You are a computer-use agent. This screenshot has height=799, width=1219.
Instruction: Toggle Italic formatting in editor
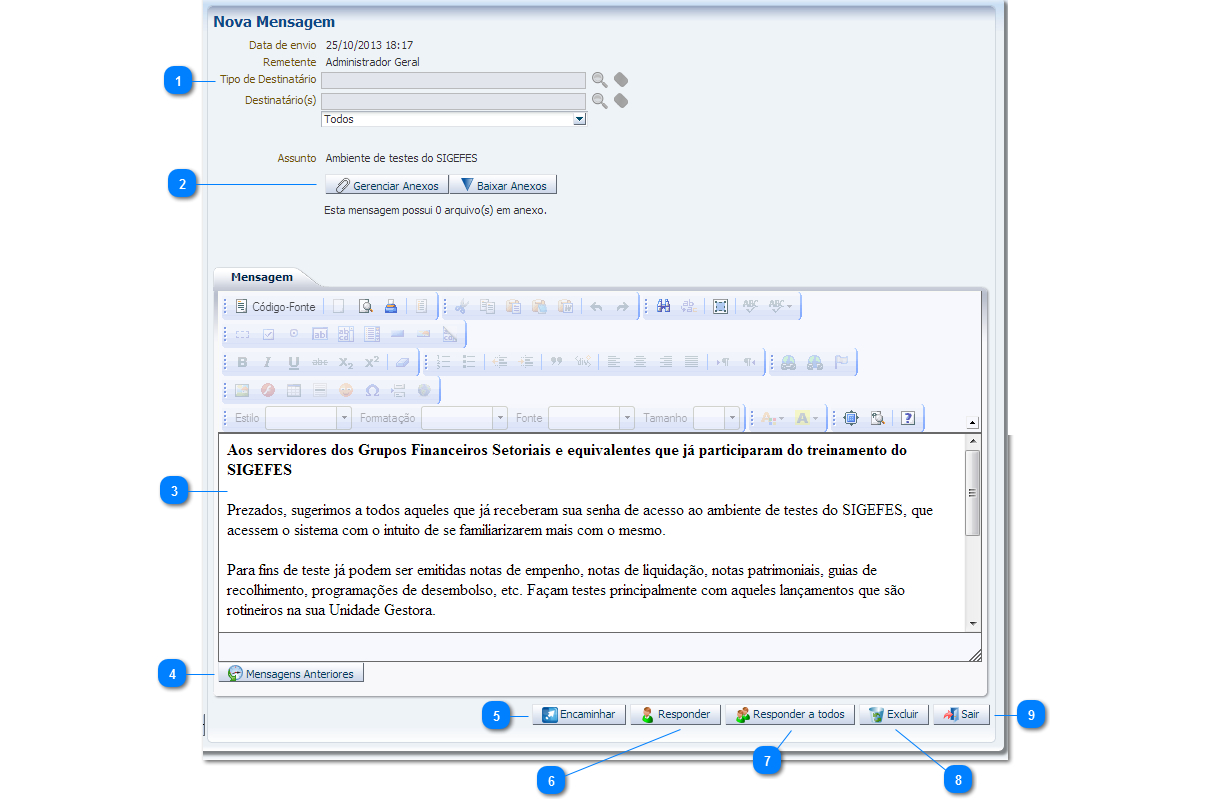[x=267, y=363]
